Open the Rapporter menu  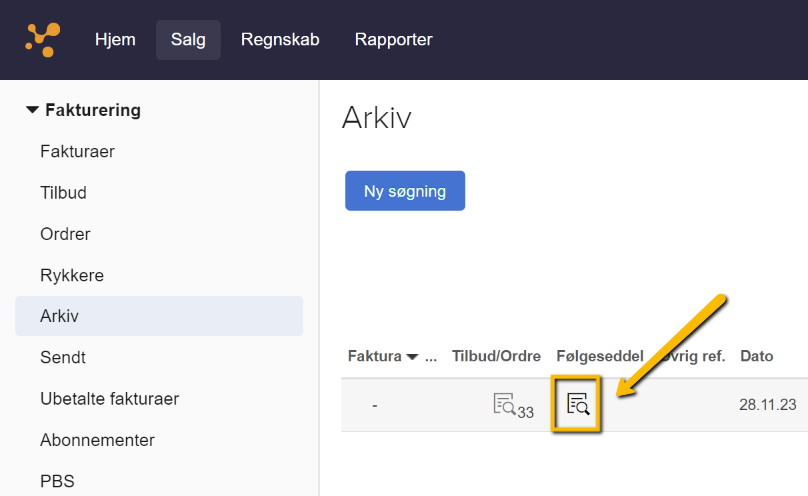click(393, 40)
